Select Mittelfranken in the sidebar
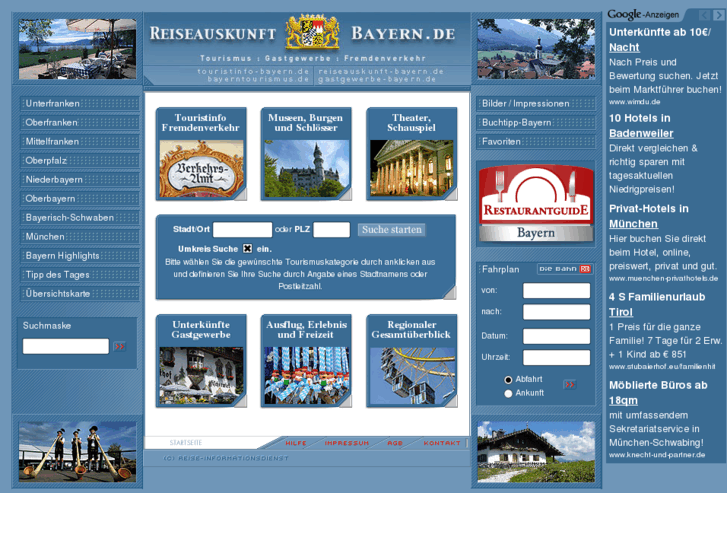This screenshot has height=545, width=727. pyautogui.click(x=79, y=141)
